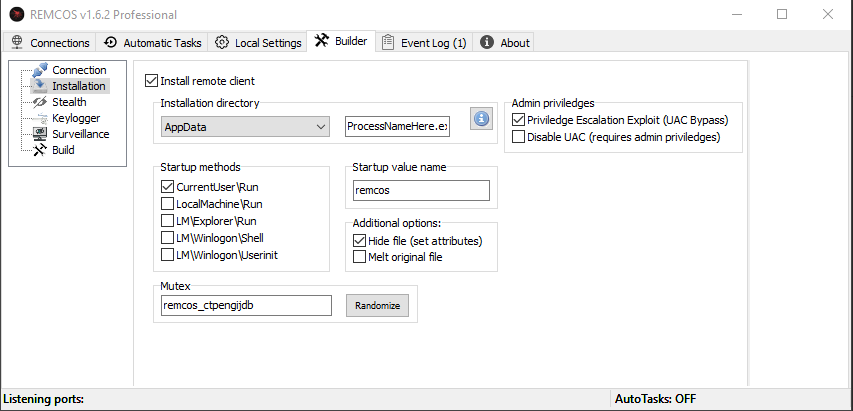Enable LM\Explorer\Run startup method
Screen dimensions: 853x411
pos(167,221)
